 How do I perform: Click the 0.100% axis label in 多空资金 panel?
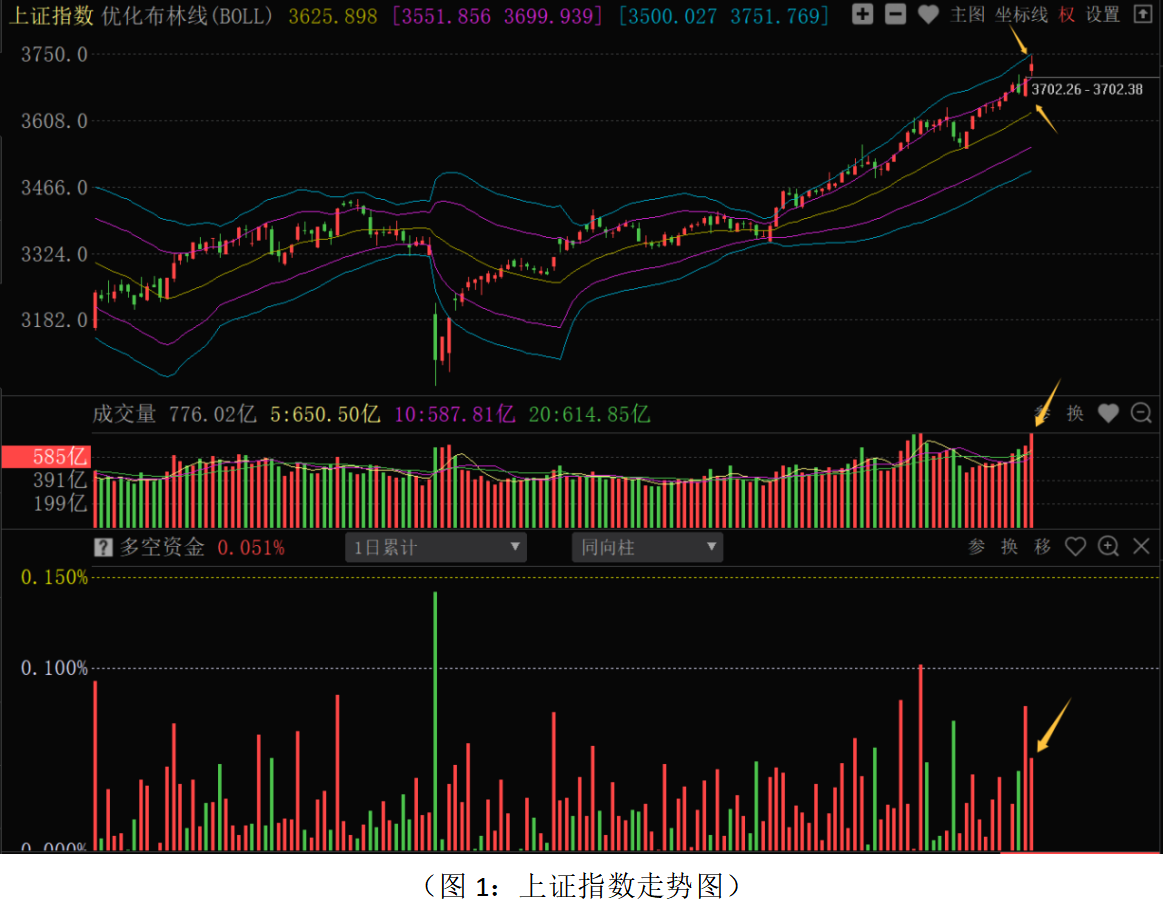[54, 668]
